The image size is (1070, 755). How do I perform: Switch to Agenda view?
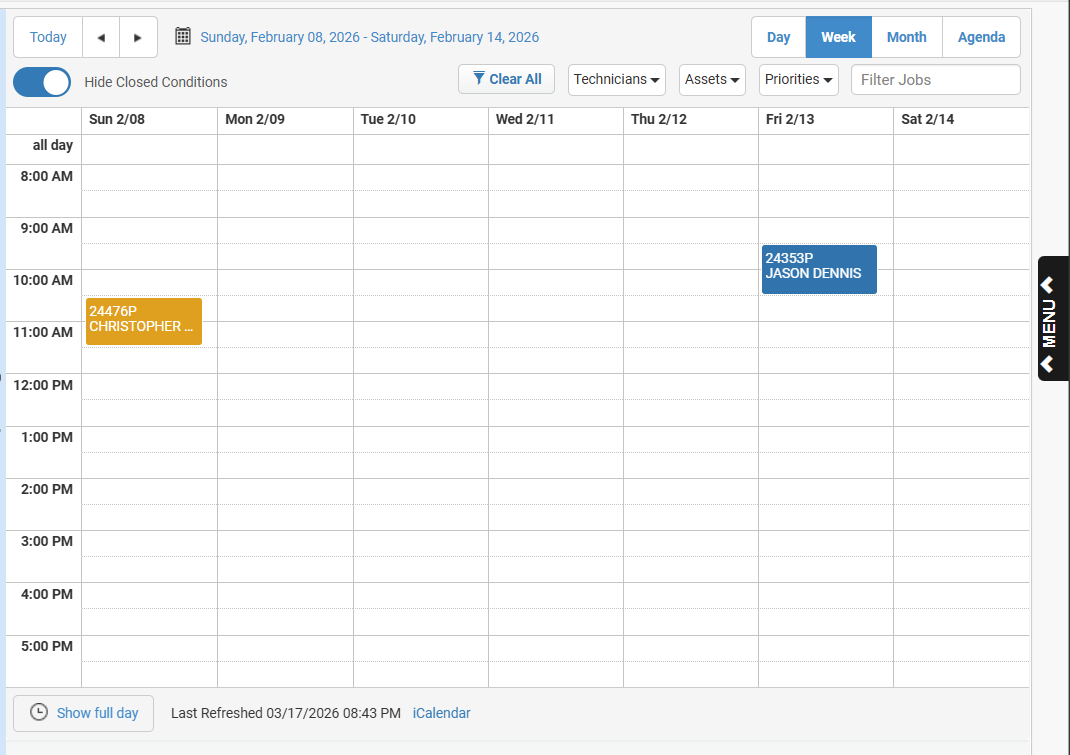click(x=981, y=37)
